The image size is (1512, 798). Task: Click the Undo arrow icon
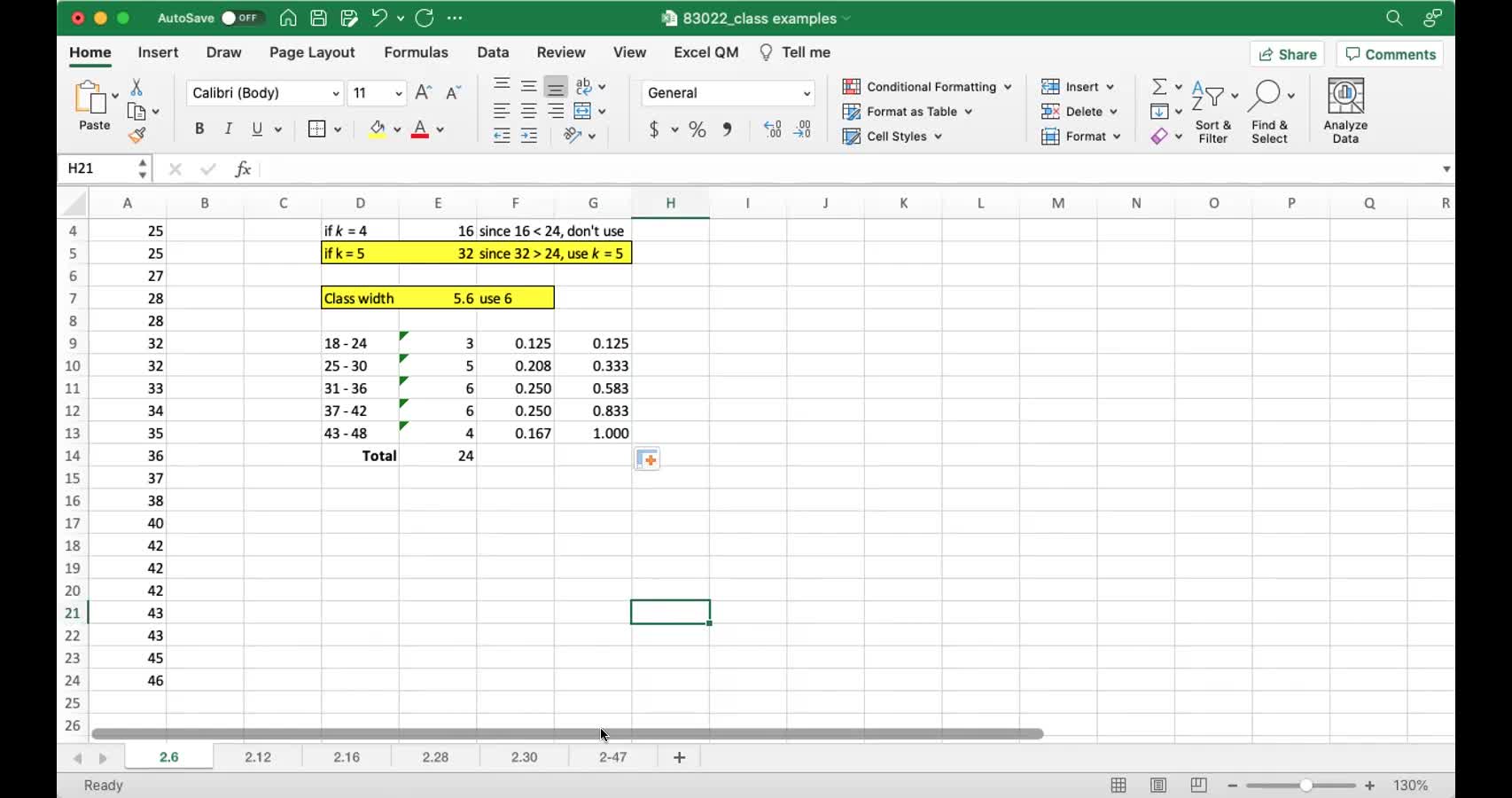tap(379, 18)
